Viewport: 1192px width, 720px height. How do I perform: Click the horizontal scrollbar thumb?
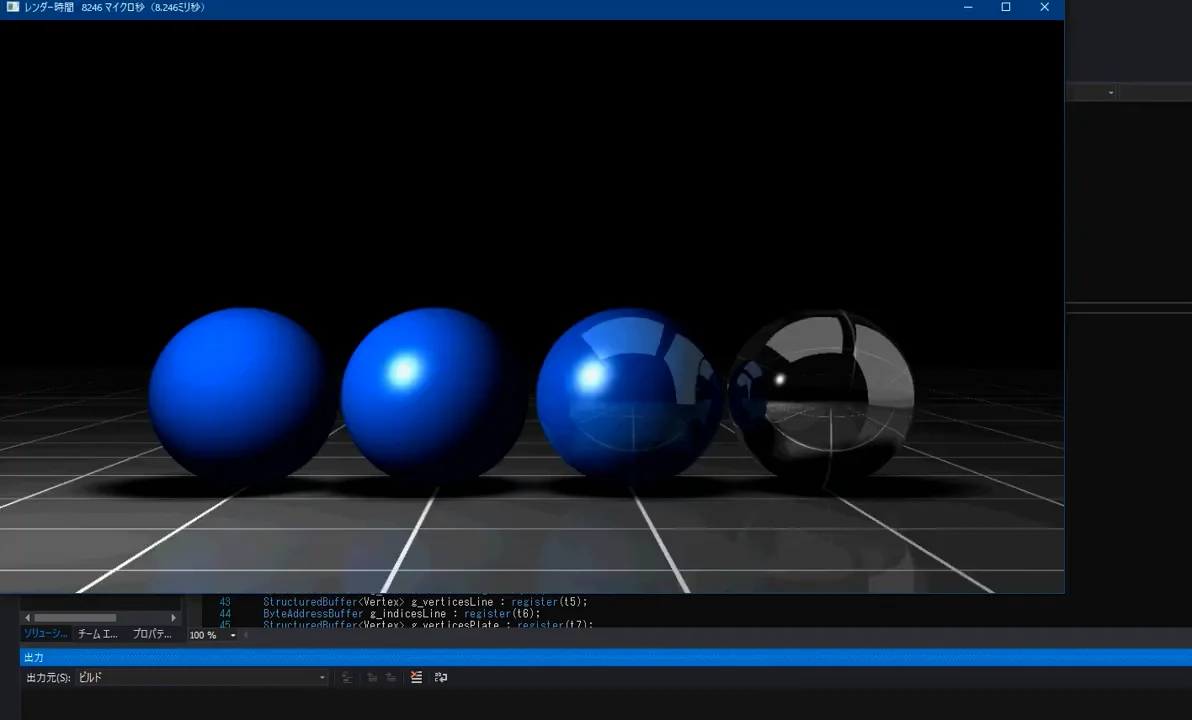(x=75, y=618)
